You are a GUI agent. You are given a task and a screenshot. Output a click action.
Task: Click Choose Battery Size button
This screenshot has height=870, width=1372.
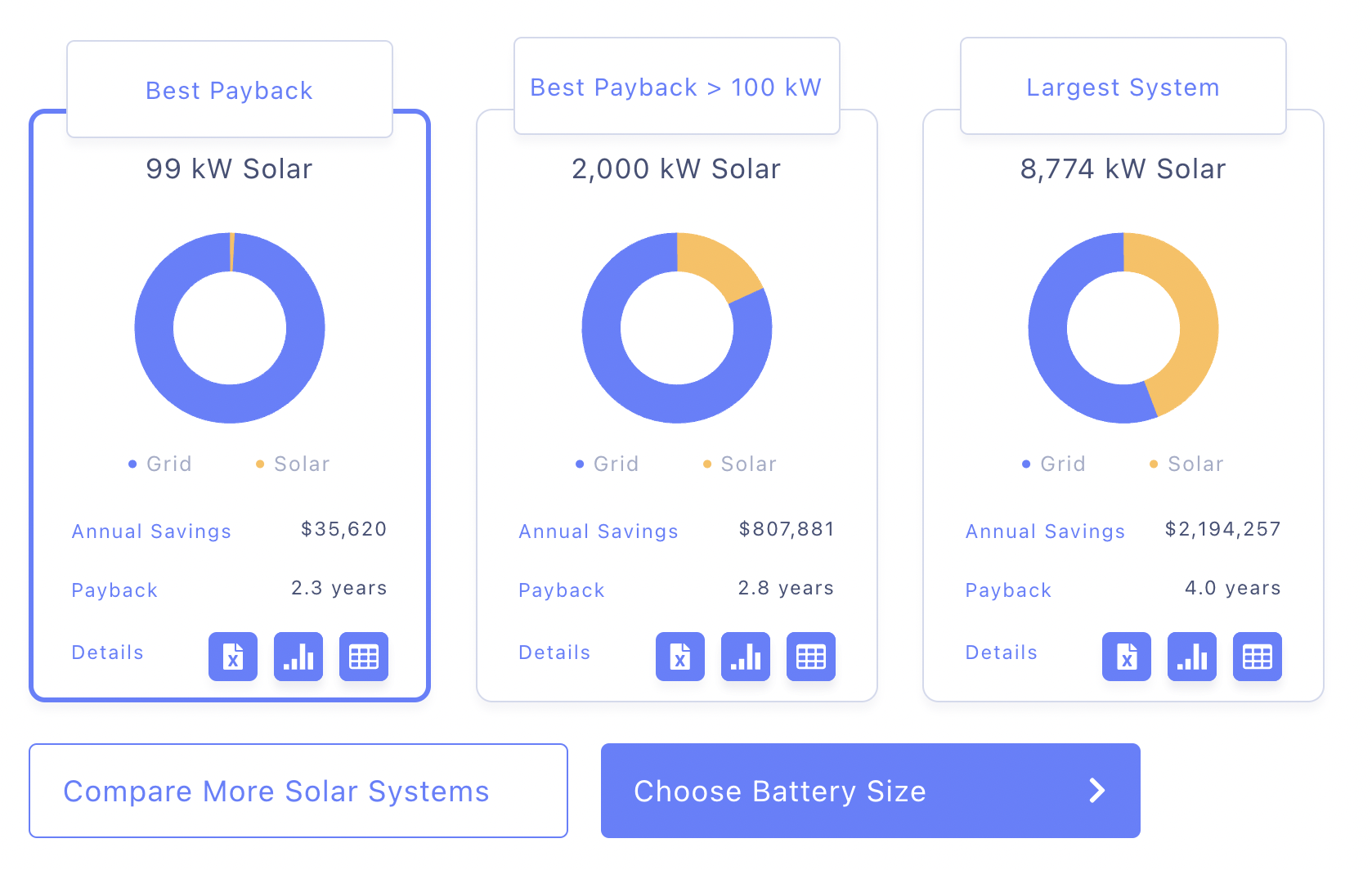(870, 791)
